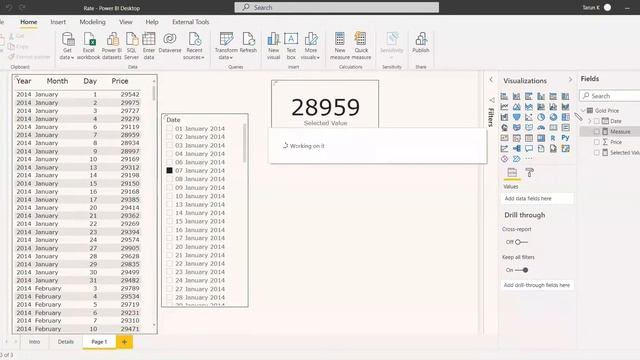Image resolution: width=640 pixels, height=360 pixels.
Task: Click the Dataverse icon
Action: click(x=170, y=42)
